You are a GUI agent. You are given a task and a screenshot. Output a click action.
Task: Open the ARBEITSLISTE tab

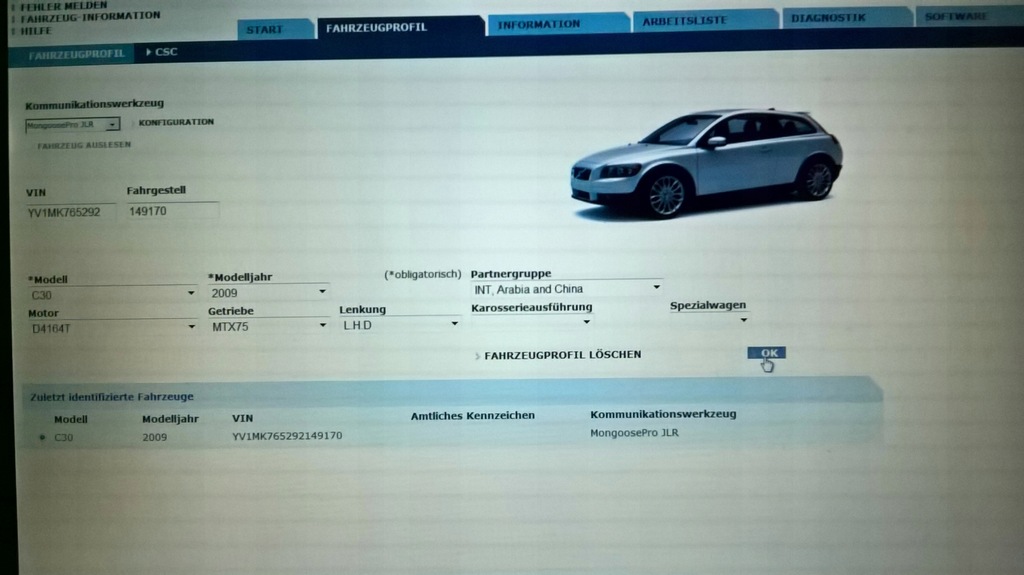(x=705, y=21)
